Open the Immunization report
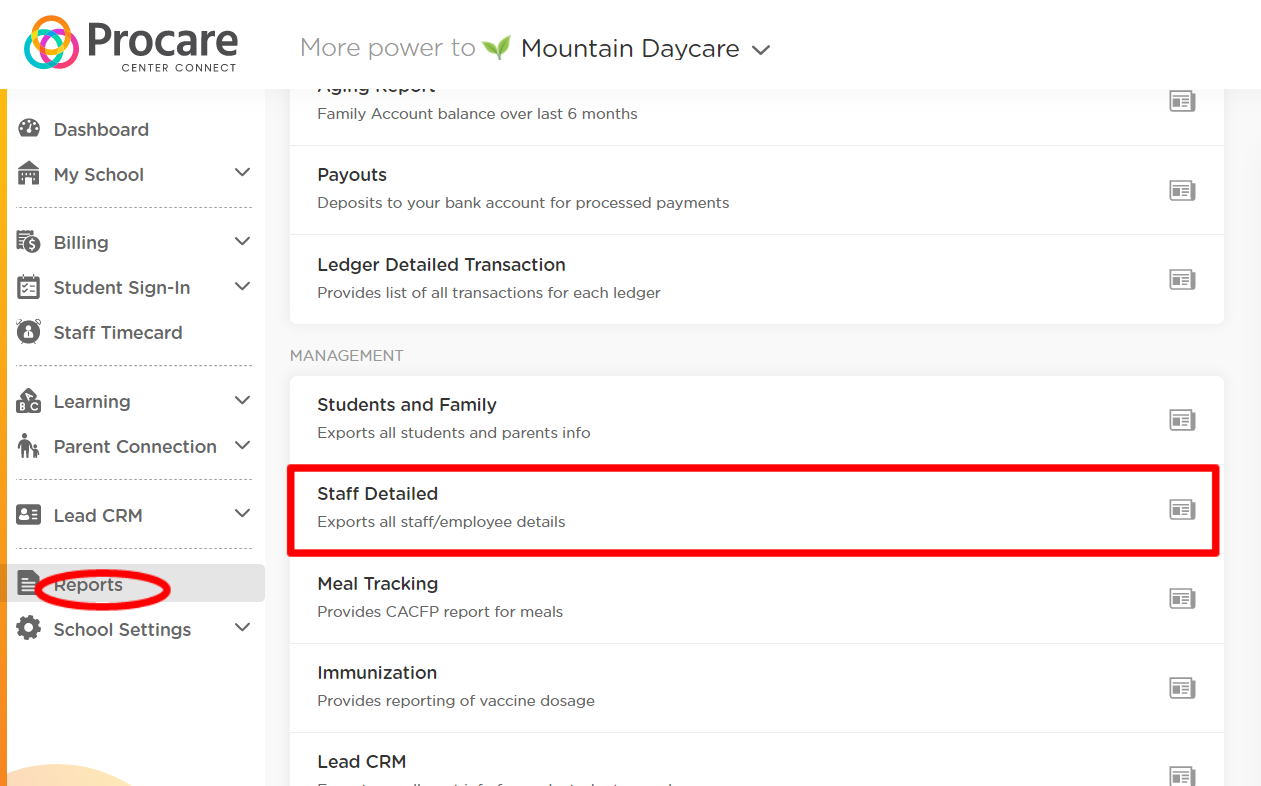This screenshot has height=786, width=1261. pyautogui.click(x=757, y=687)
